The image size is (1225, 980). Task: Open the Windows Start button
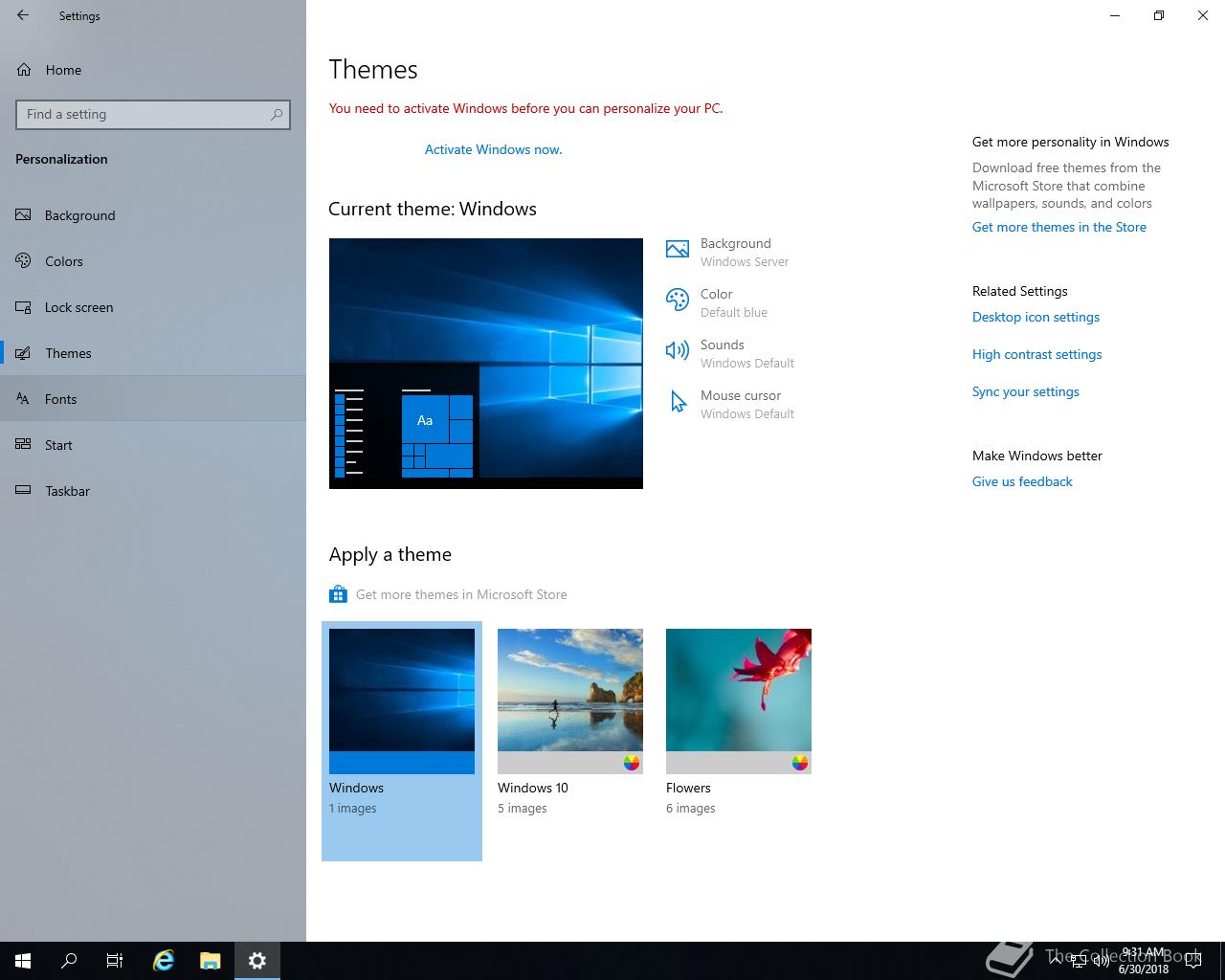click(23, 961)
